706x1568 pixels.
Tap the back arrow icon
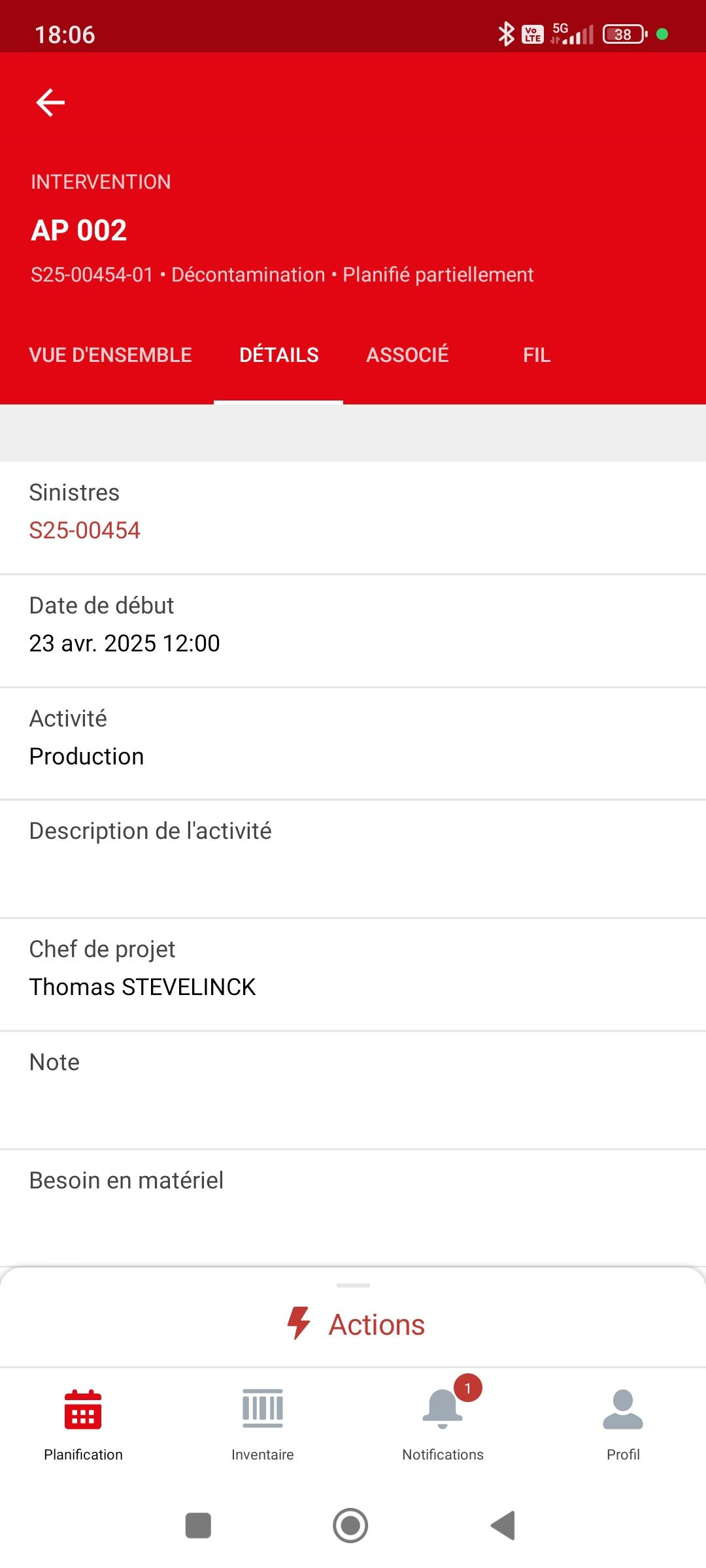[x=50, y=103]
